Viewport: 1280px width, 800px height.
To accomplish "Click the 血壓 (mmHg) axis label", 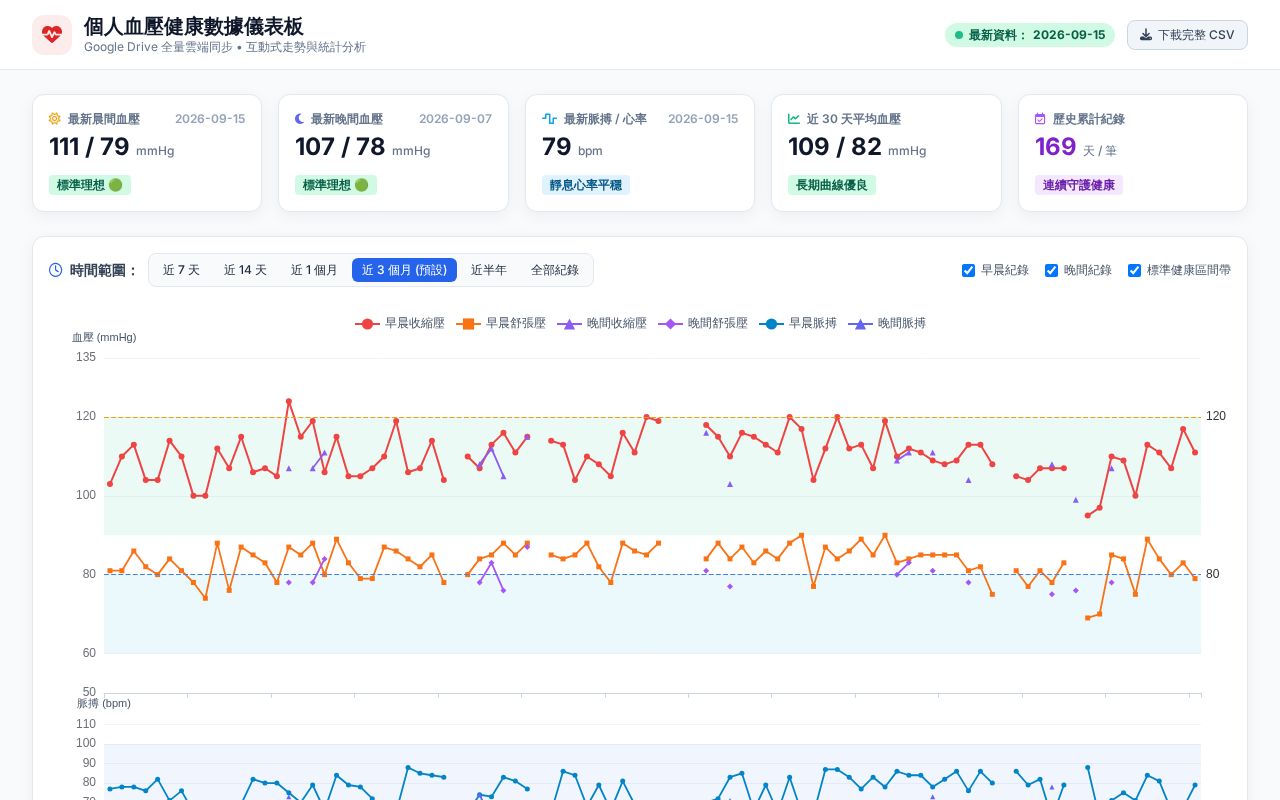I will pyautogui.click(x=104, y=338).
